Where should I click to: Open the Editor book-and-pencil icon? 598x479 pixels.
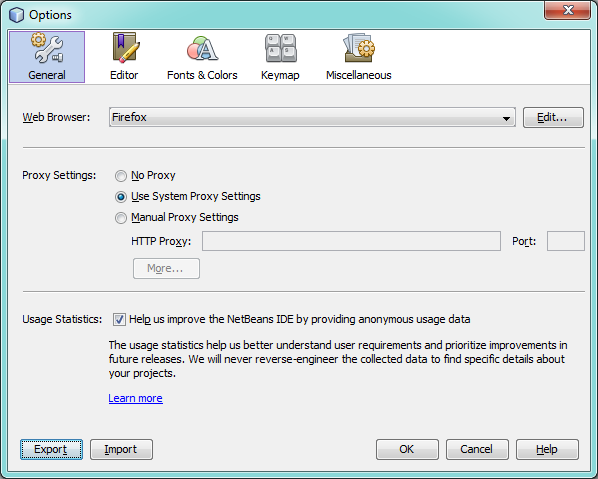pyautogui.click(x=125, y=48)
